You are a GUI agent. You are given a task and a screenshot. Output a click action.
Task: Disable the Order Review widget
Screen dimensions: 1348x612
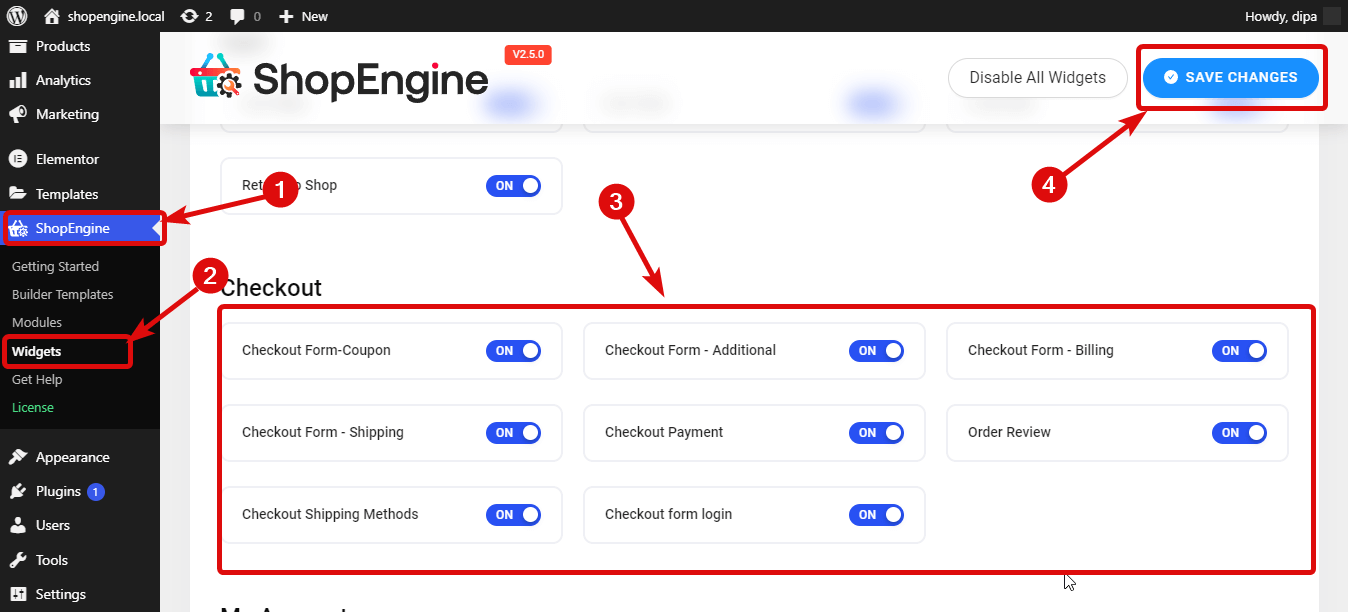[x=1239, y=433]
